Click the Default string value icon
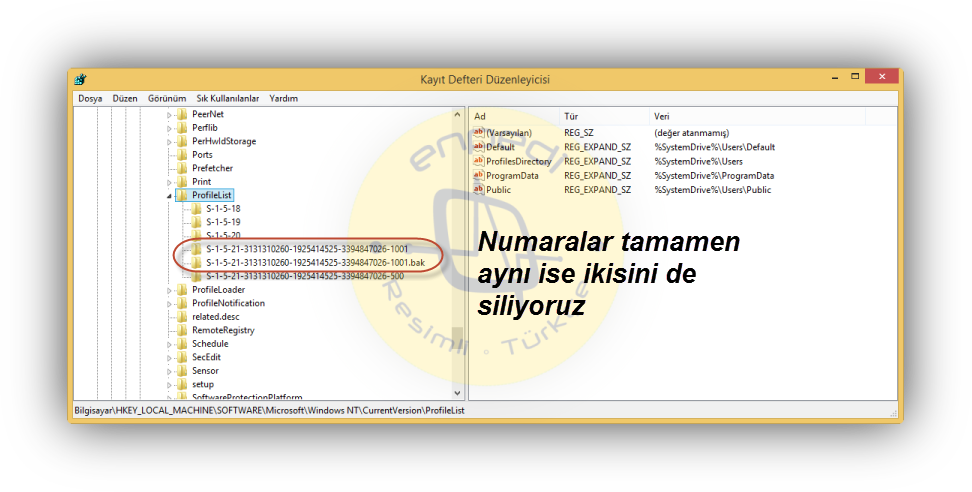This screenshot has width=972, height=492. 479,147
